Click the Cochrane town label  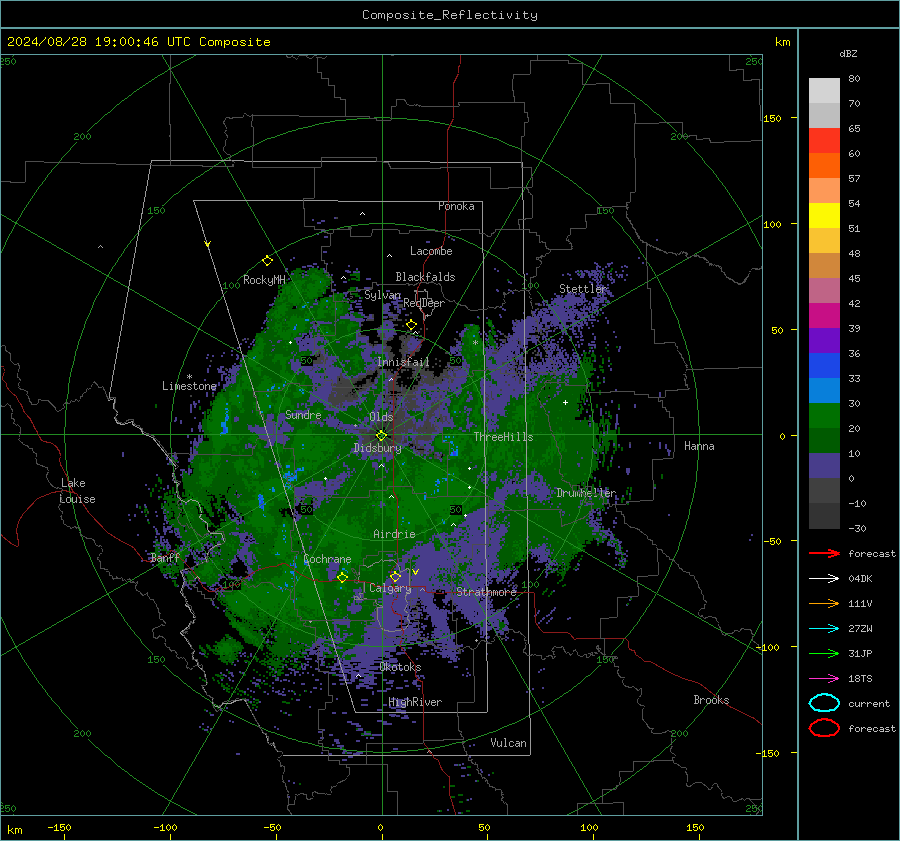pyautogui.click(x=327, y=559)
